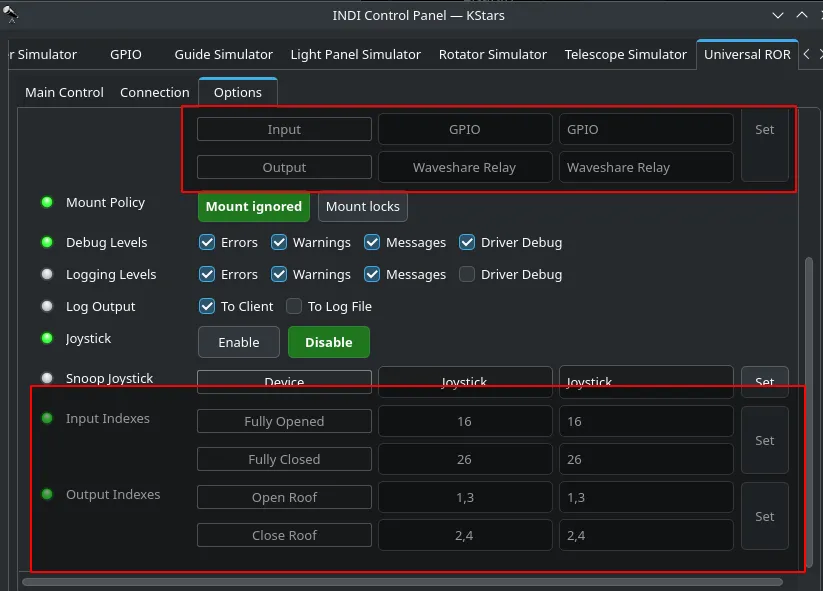
Task: Click the read-only Fully Closed value 26
Action: [x=465, y=459]
